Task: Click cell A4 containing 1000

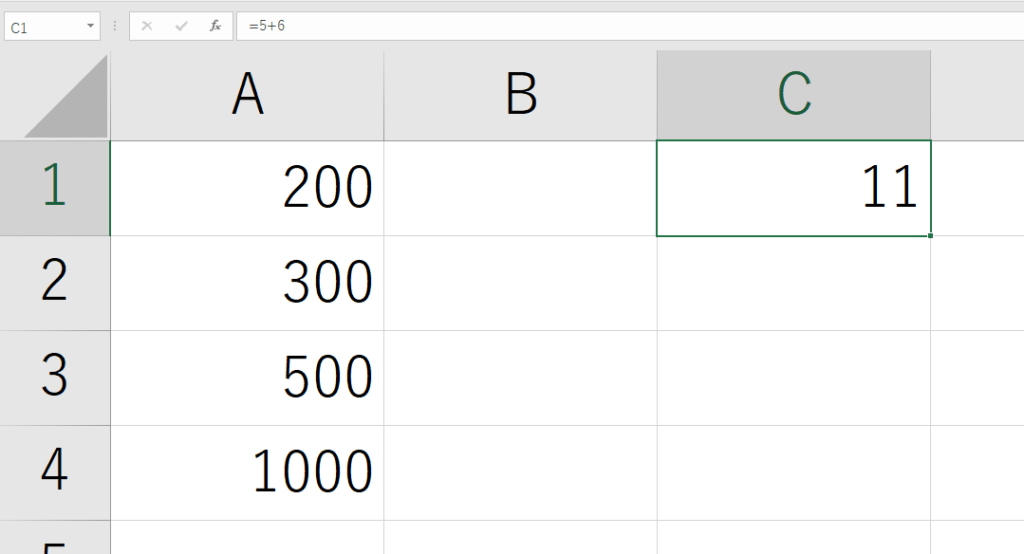Action: click(x=247, y=472)
